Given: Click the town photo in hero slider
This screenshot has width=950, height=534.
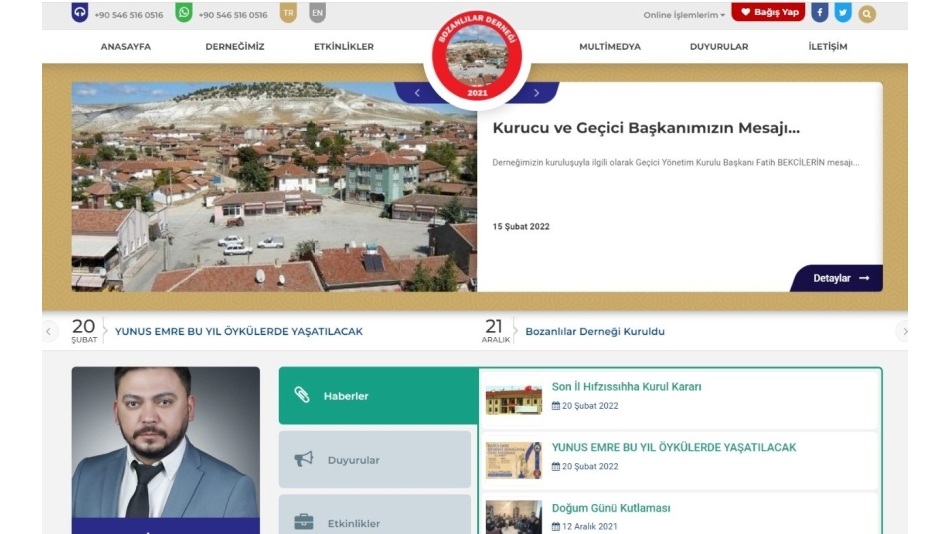Looking at the screenshot, I should [x=274, y=187].
